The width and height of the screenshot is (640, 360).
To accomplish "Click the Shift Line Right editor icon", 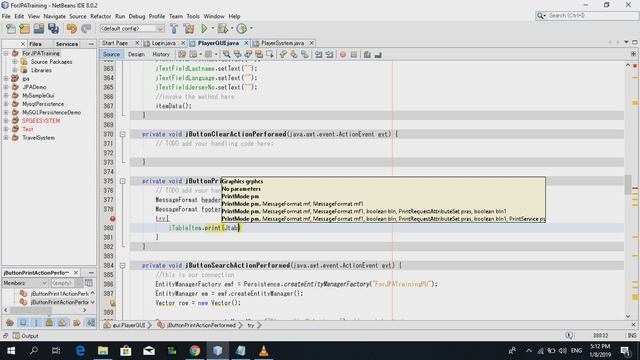I will click(x=329, y=54).
